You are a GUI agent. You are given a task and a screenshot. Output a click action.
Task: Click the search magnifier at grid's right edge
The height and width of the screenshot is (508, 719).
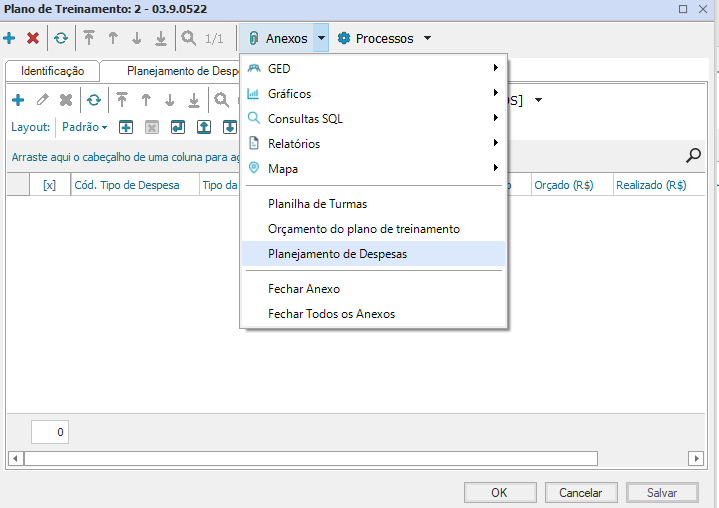click(x=693, y=155)
